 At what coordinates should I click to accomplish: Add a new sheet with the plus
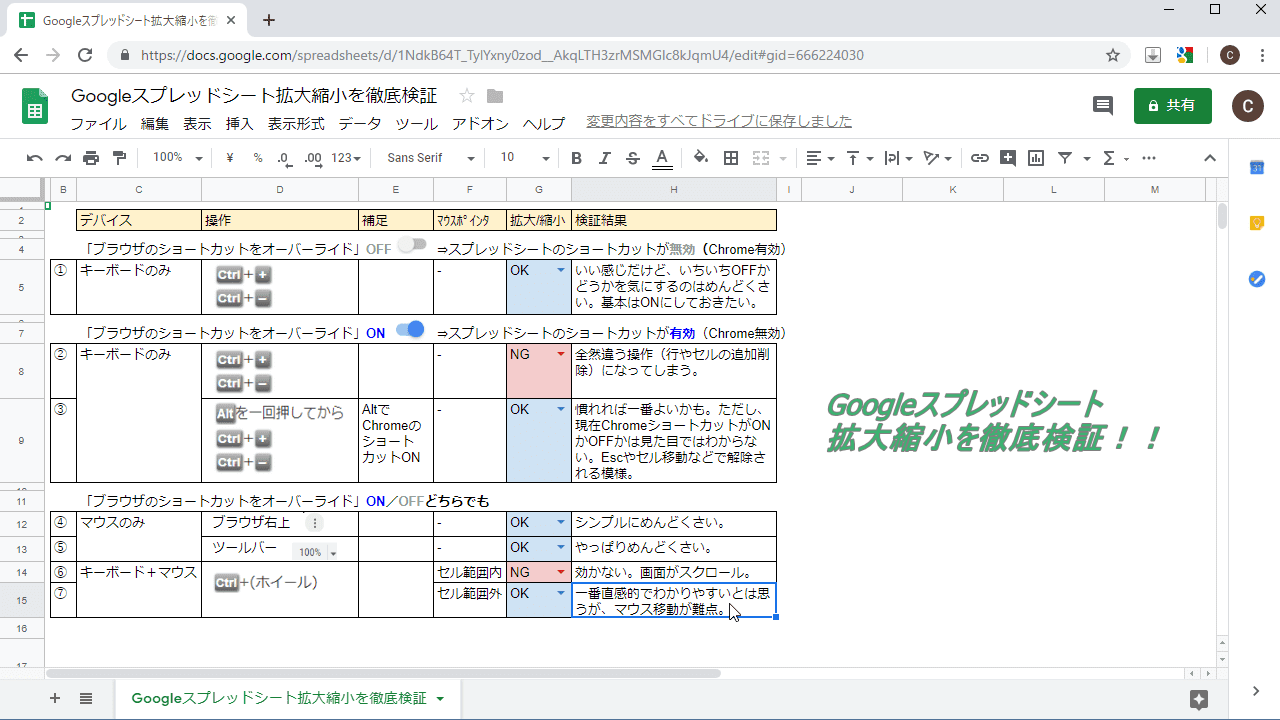point(55,698)
